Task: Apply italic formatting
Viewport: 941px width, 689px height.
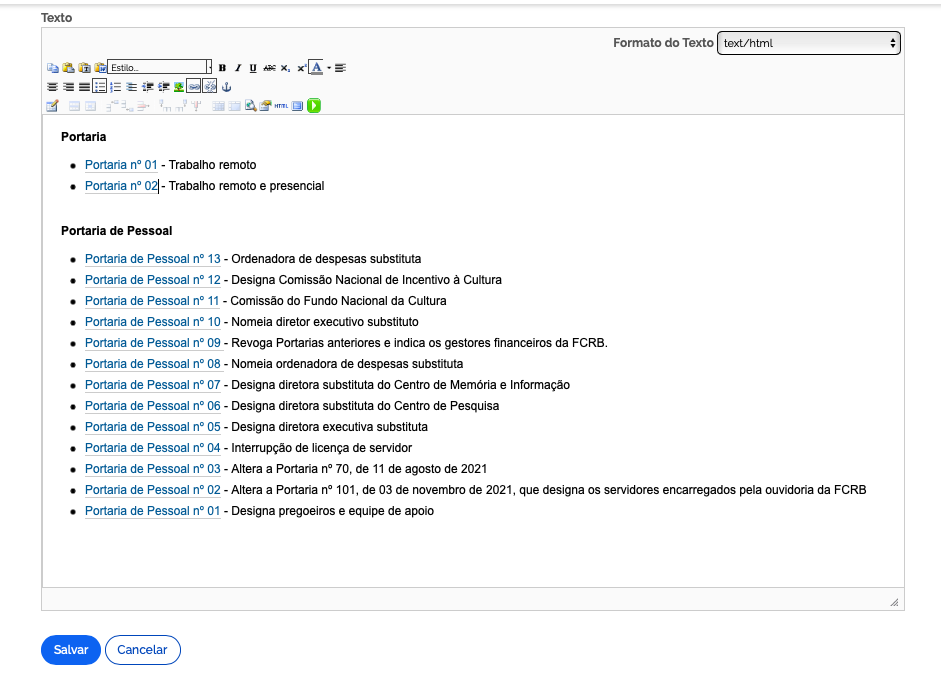Action: 238,68
